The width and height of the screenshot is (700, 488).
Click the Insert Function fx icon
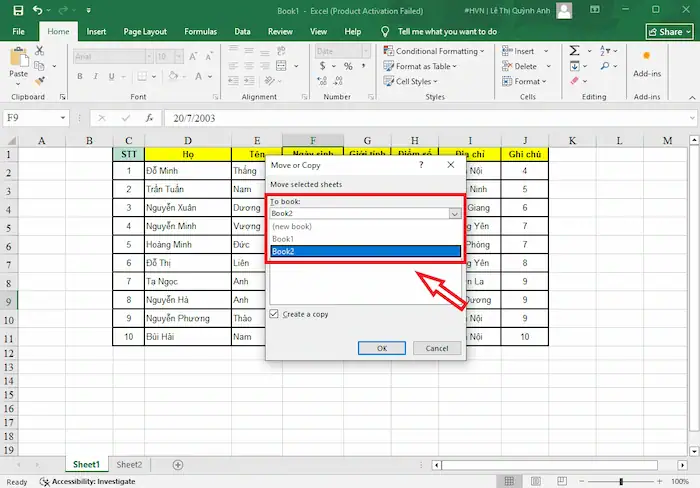coord(142,116)
